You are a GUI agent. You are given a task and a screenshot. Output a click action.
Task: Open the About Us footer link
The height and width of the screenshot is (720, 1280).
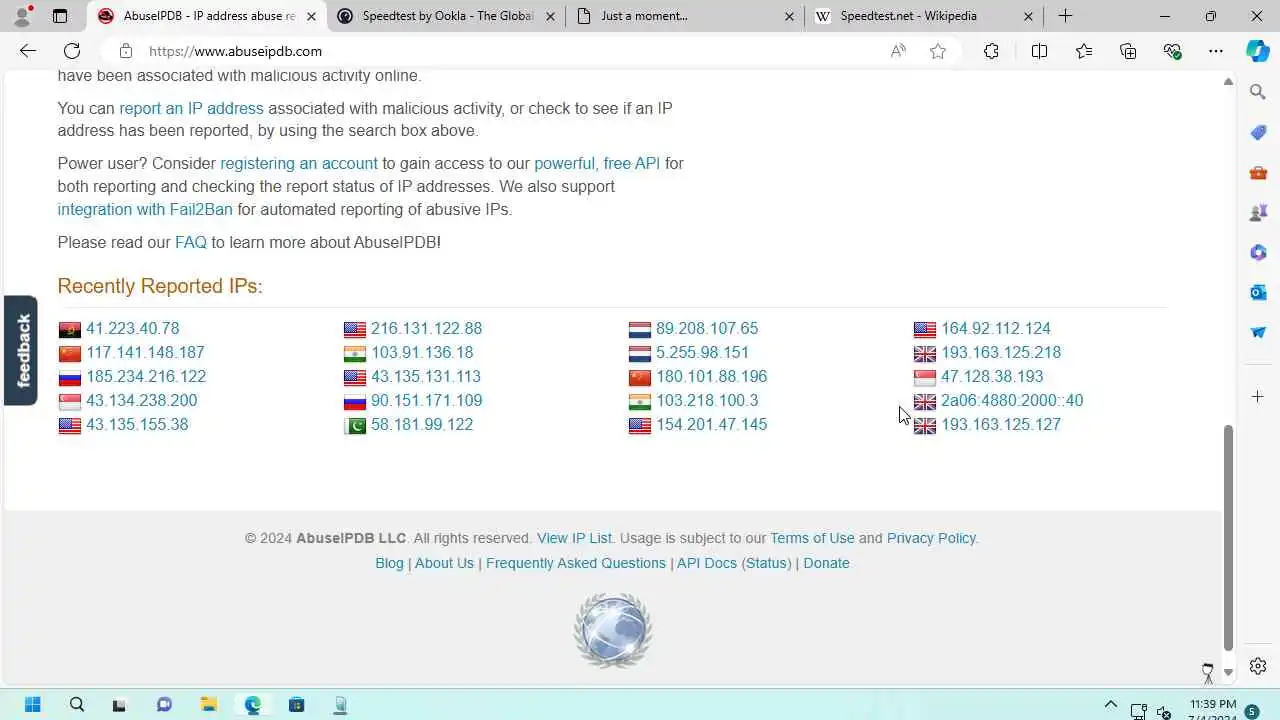[x=444, y=563]
